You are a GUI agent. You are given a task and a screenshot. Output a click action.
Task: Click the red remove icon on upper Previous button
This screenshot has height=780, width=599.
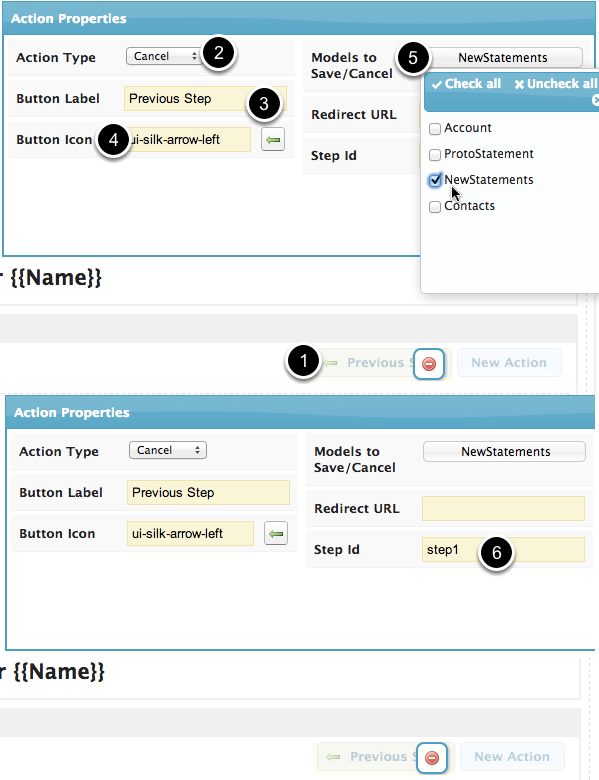click(x=429, y=364)
